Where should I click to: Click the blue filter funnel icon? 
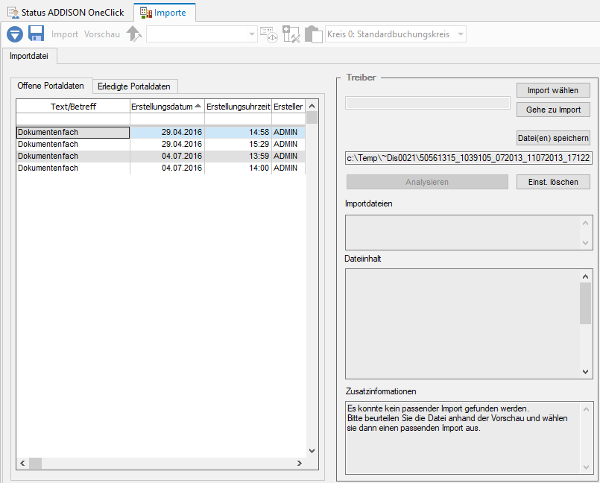tap(15, 34)
